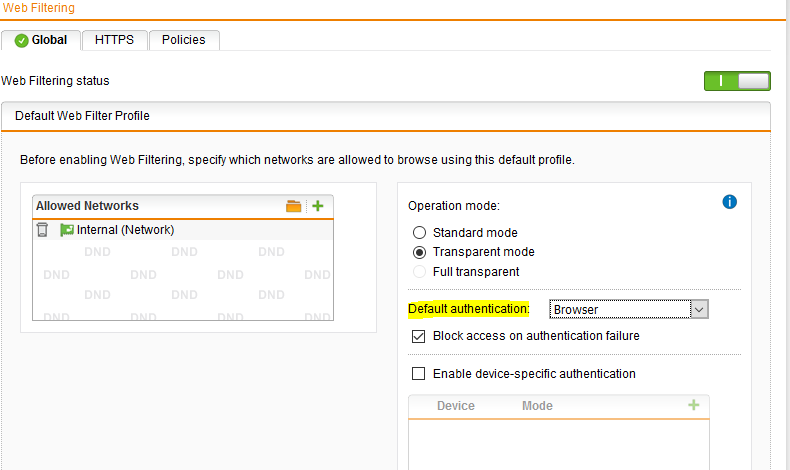Click the Mode column header

pyautogui.click(x=537, y=406)
